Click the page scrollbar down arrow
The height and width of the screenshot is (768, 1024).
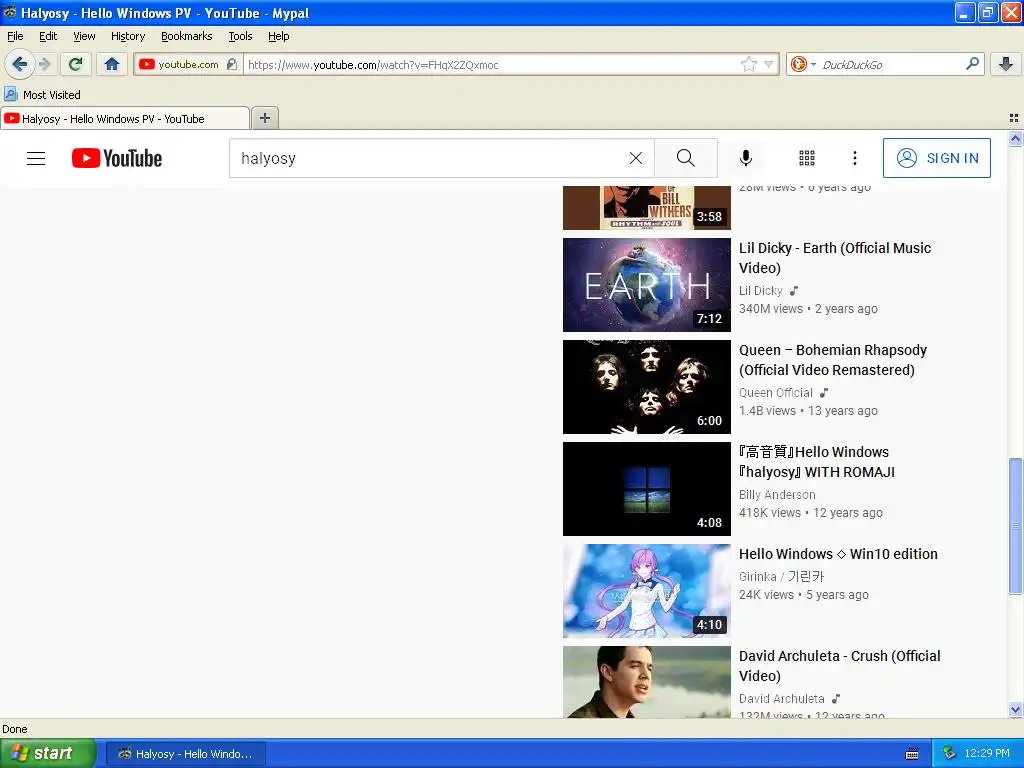(1015, 709)
